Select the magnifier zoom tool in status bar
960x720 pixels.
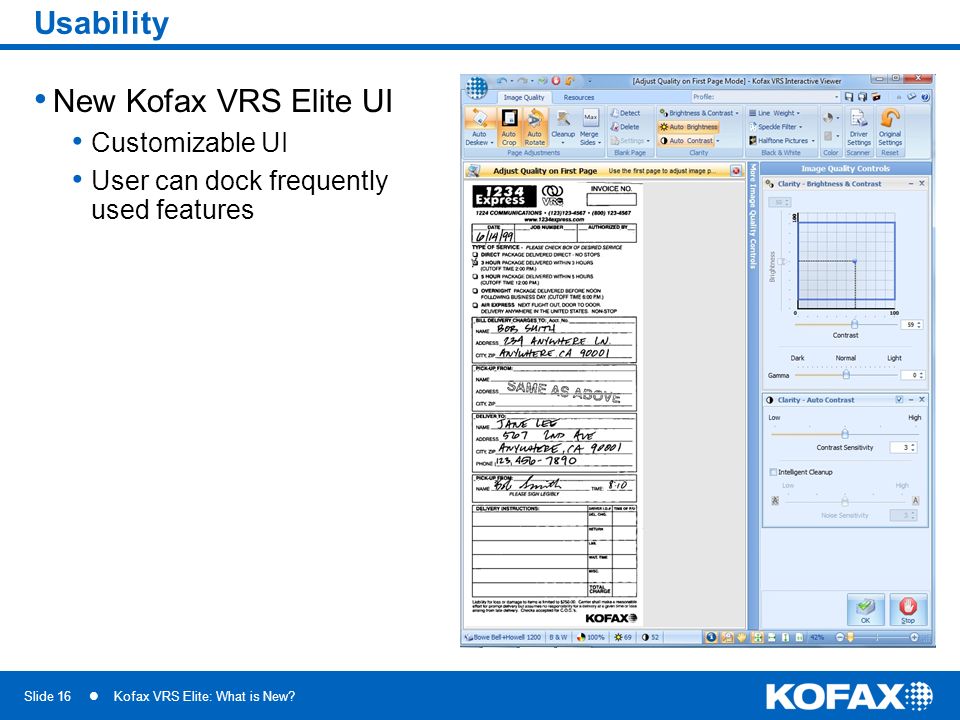727,637
